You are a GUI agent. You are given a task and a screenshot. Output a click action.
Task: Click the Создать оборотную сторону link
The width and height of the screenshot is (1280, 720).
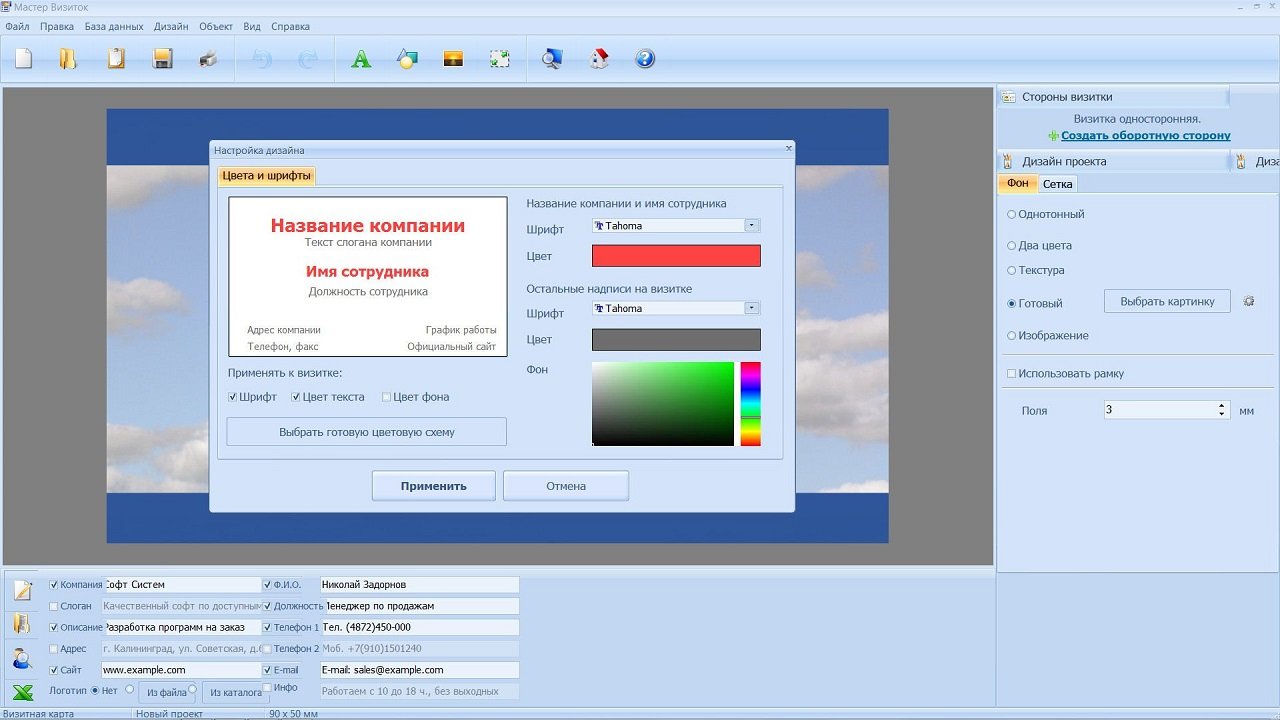point(1145,136)
